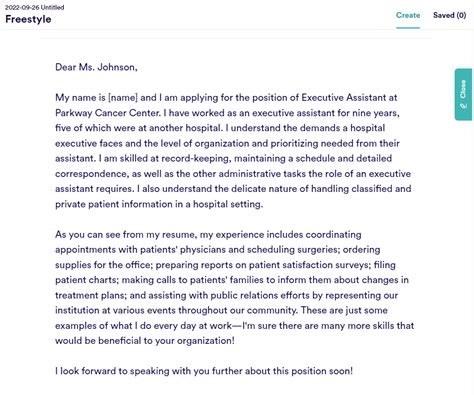Click the teal Close side panel button
This screenshot has height=395, width=474.
(x=463, y=94)
